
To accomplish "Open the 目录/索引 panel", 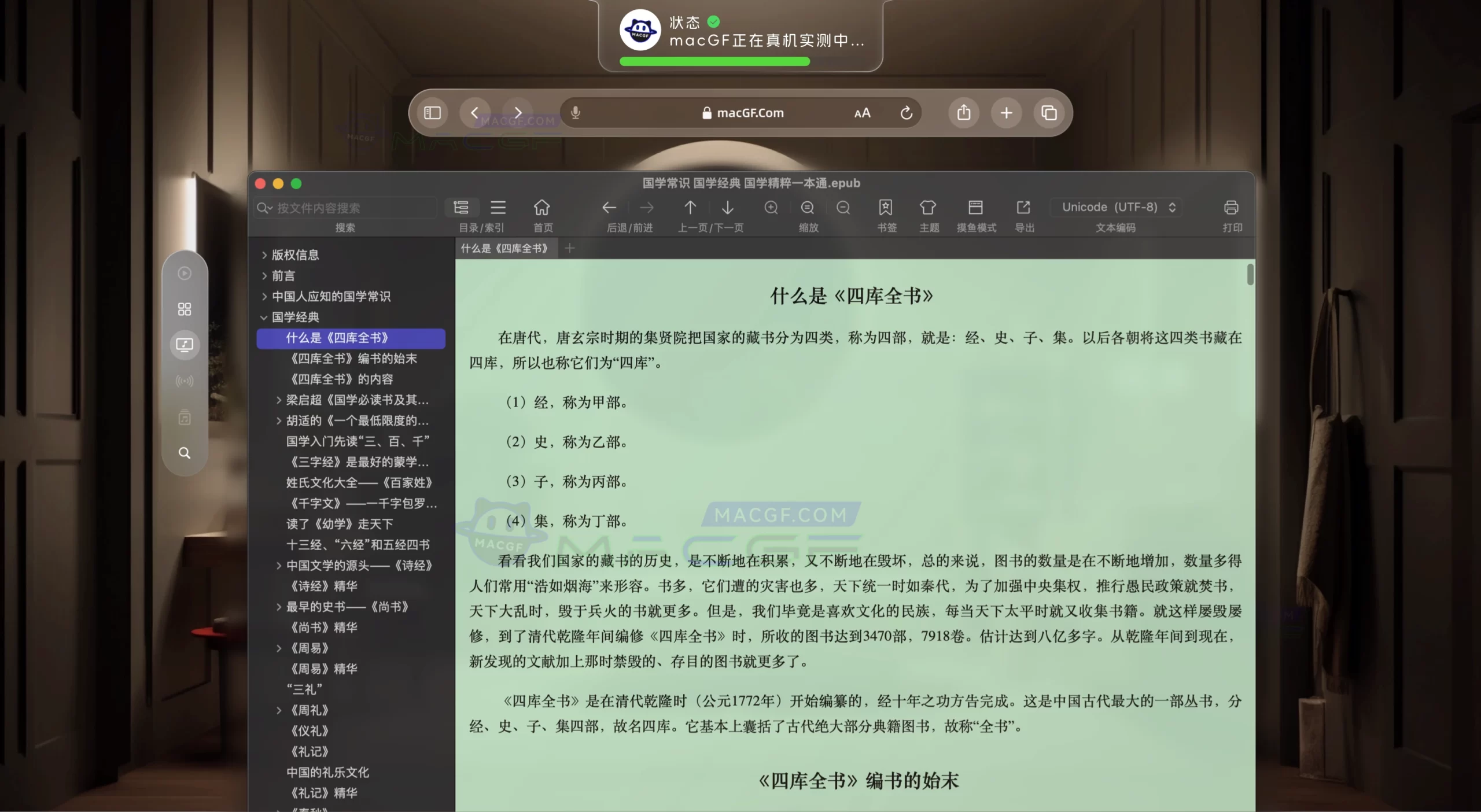I will click(x=462, y=207).
